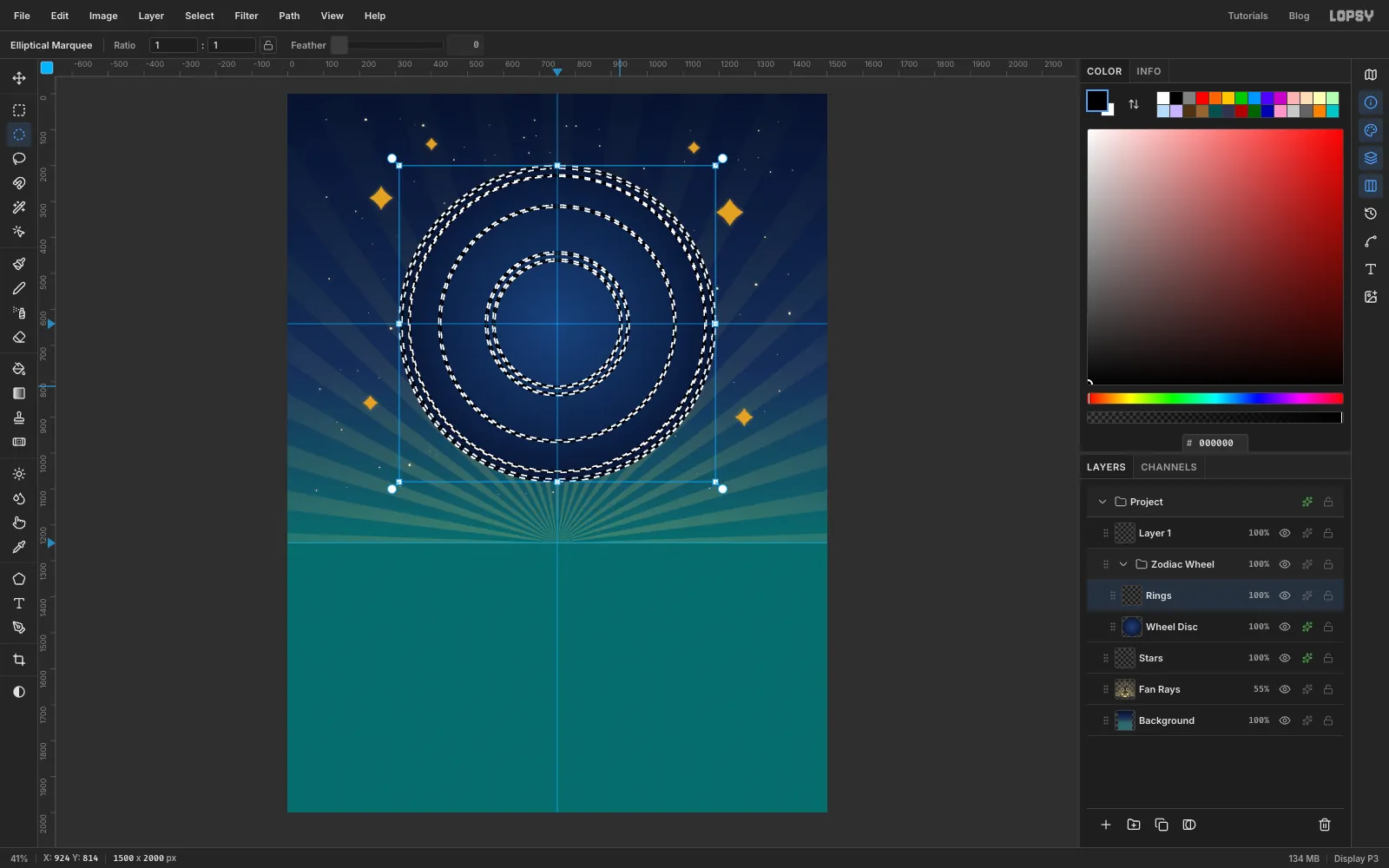Select the Shape polygon tool
Viewport: 1389px width, 868px height.
point(19,579)
